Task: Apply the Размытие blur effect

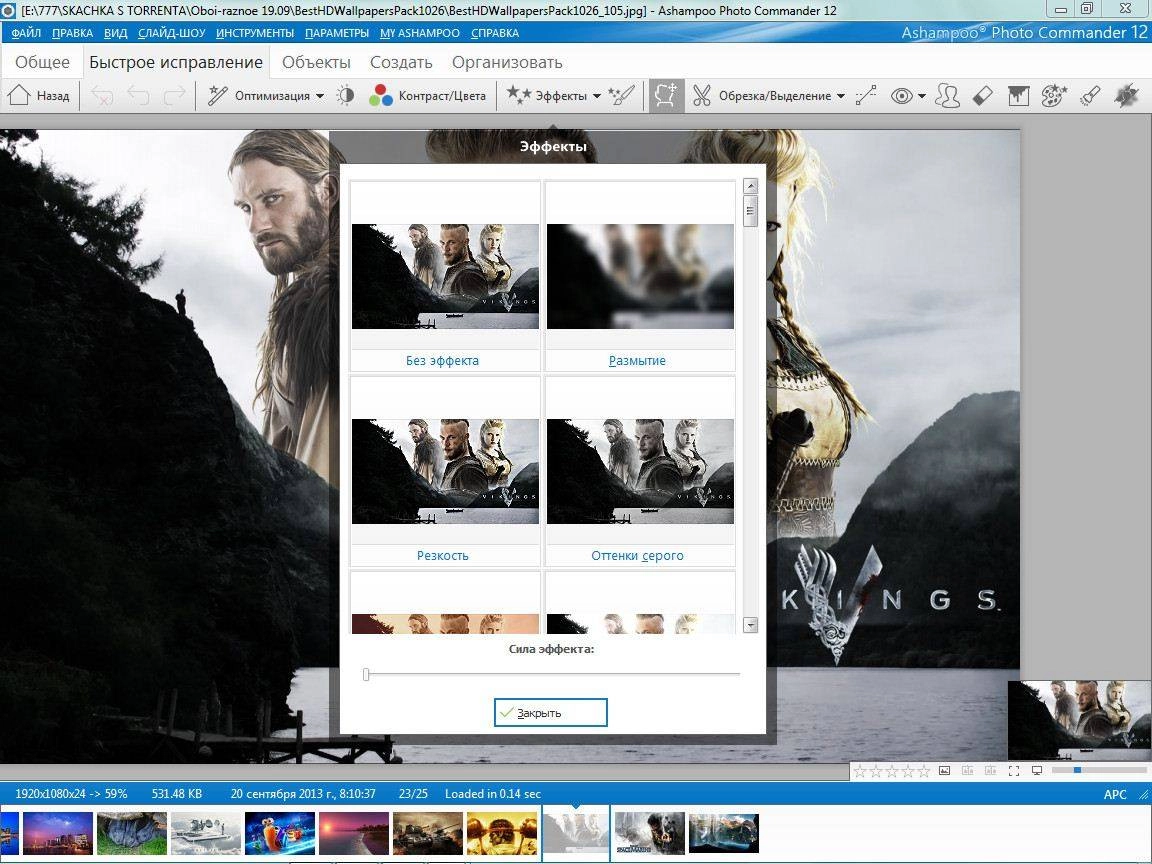Action: pyautogui.click(x=640, y=276)
